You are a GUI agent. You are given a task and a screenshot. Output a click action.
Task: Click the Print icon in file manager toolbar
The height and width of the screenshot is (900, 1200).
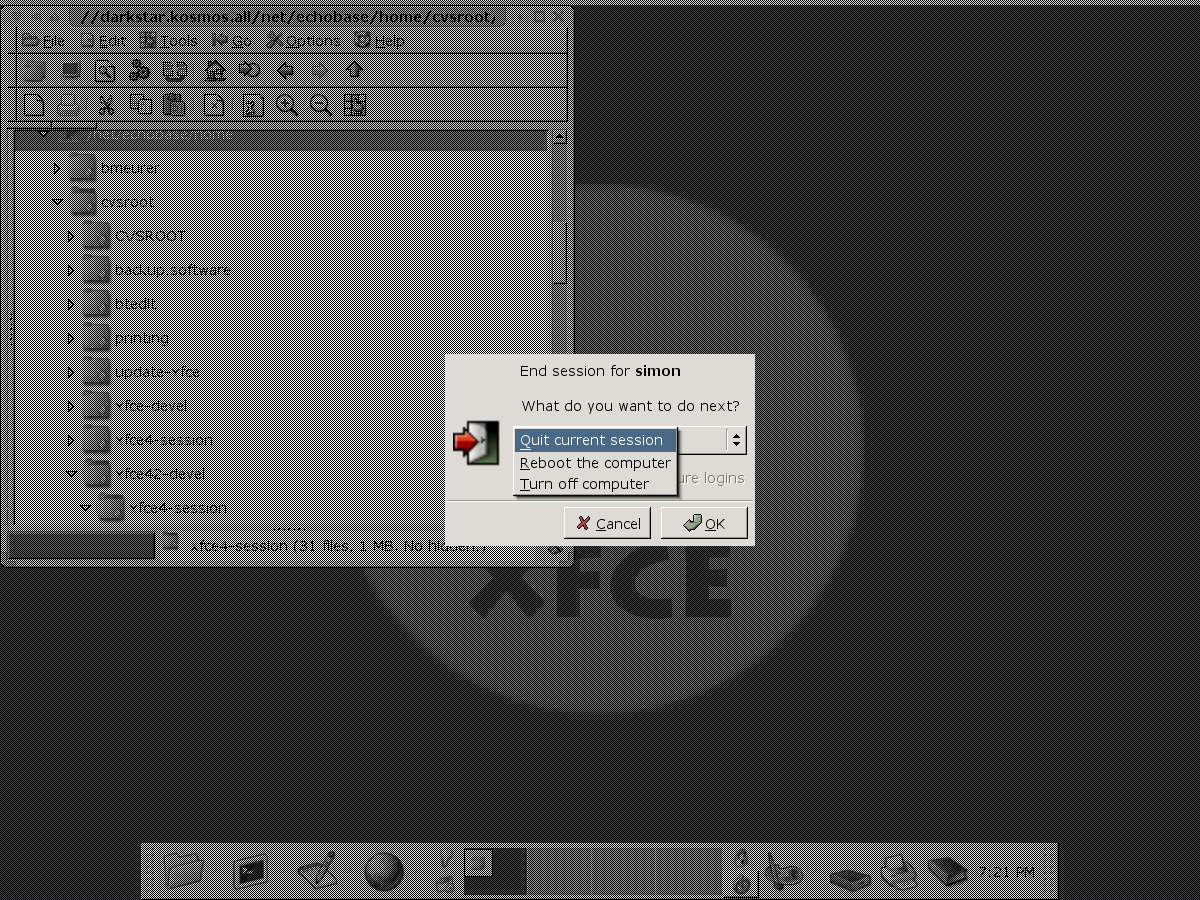(x=70, y=104)
